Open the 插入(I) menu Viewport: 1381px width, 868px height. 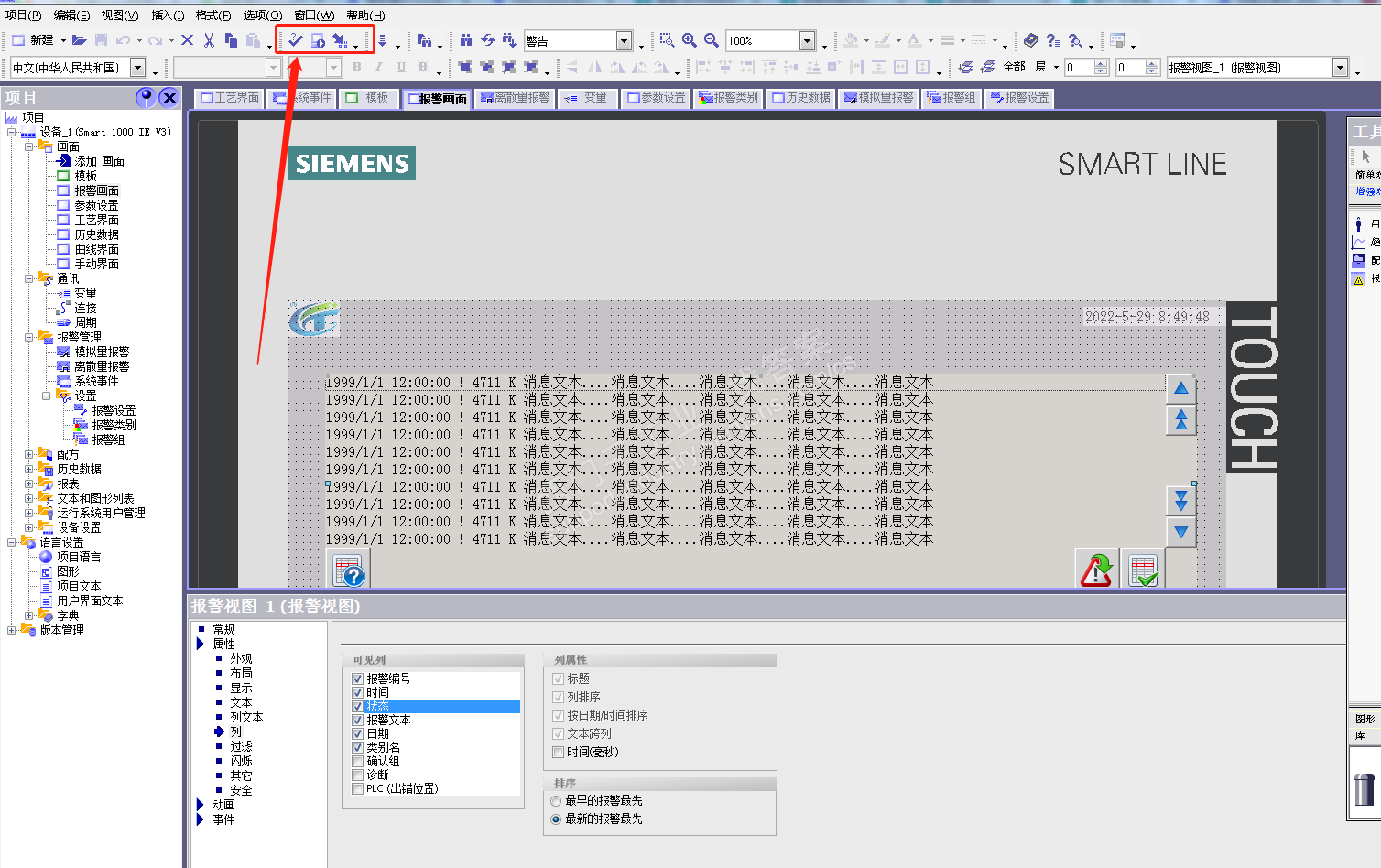click(168, 15)
